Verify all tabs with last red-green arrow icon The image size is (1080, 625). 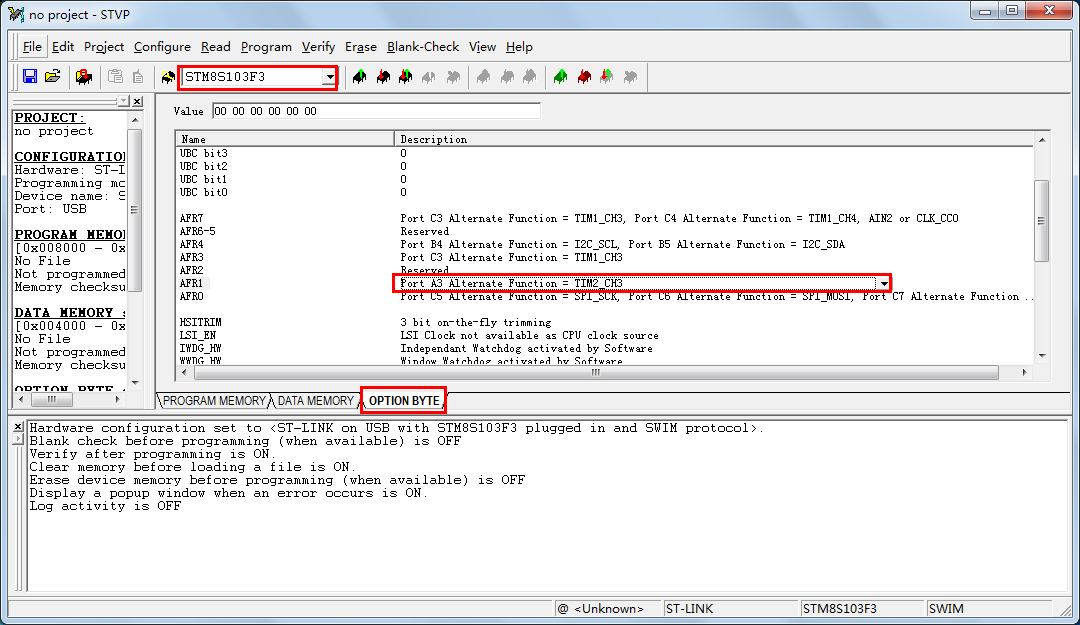click(x=607, y=76)
